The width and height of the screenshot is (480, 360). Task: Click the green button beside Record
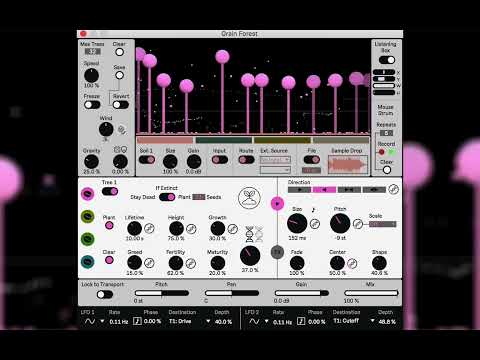tap(392, 152)
